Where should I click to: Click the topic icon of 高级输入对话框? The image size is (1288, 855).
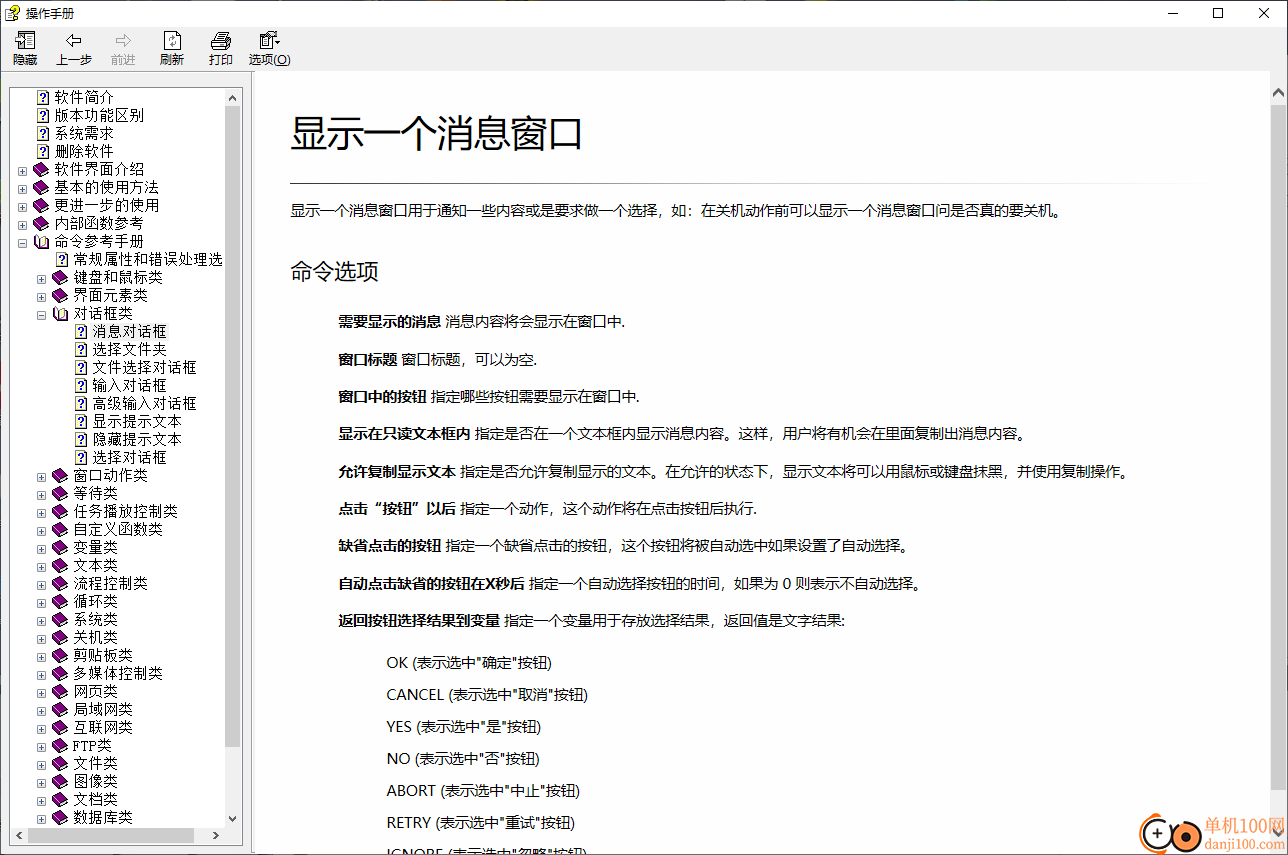(81, 403)
